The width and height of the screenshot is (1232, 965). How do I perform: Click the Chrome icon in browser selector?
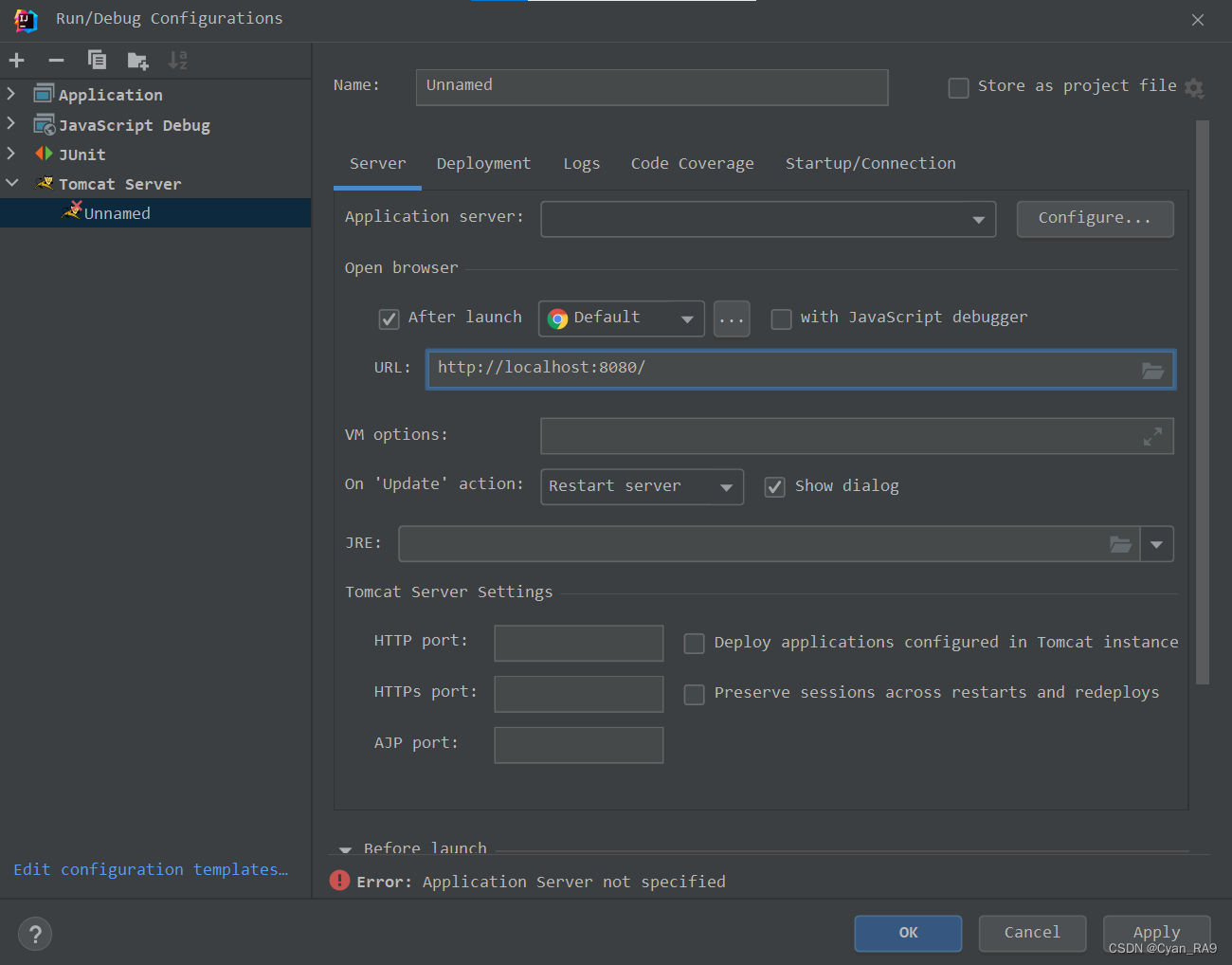(558, 319)
